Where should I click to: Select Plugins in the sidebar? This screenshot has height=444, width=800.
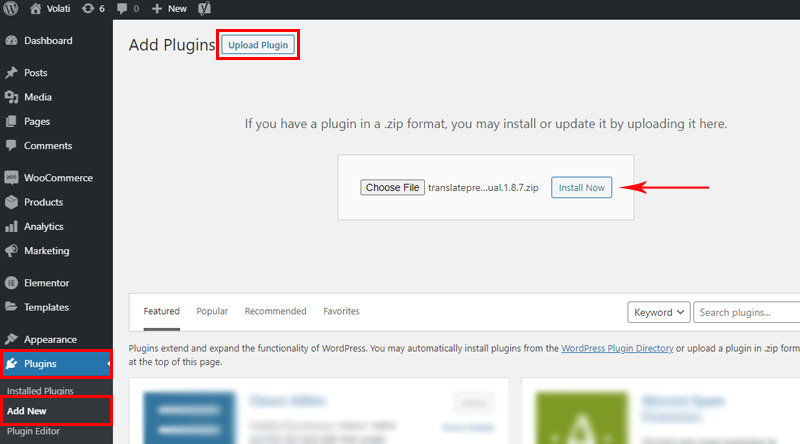[x=56, y=363]
